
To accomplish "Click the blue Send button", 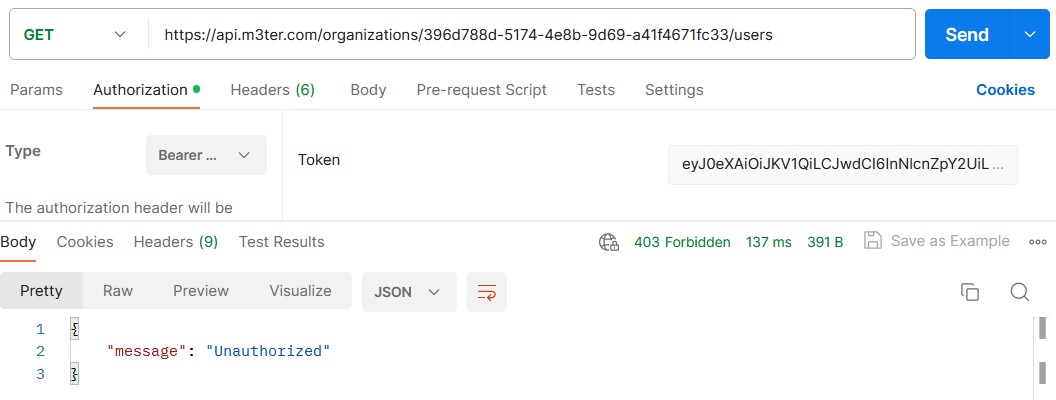I will [x=967, y=34].
